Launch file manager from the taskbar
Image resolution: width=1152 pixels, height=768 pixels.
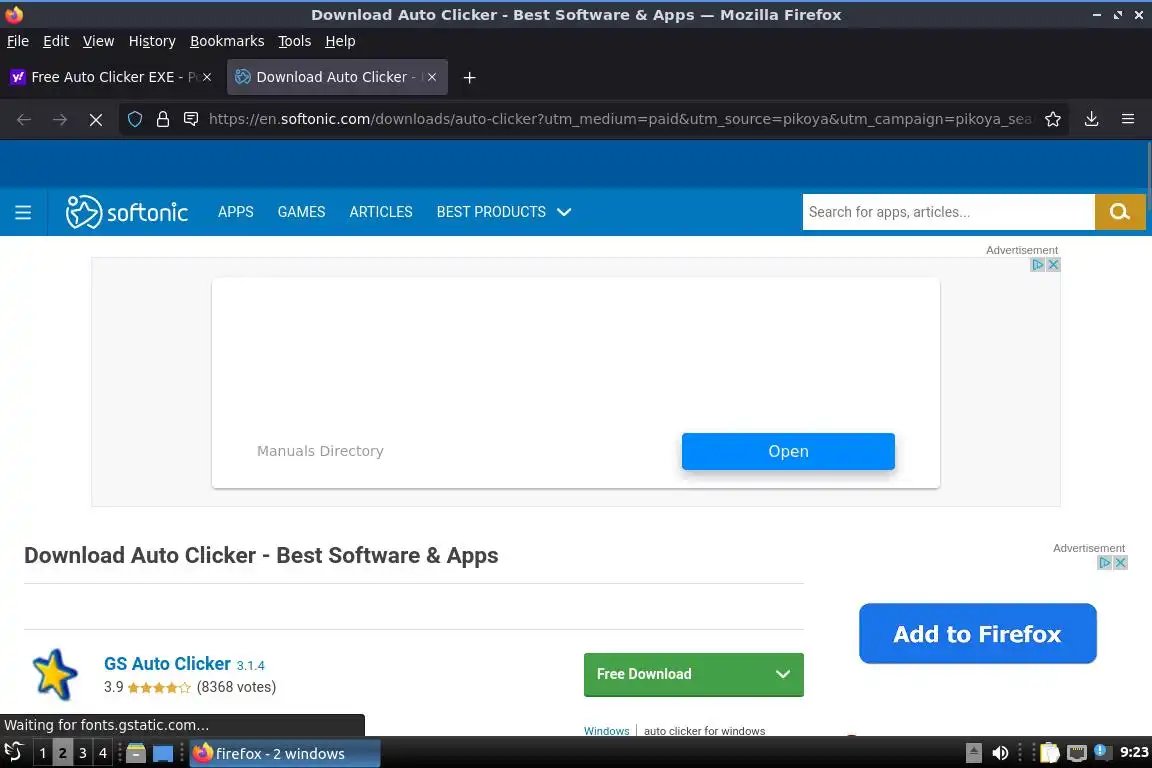pos(136,753)
